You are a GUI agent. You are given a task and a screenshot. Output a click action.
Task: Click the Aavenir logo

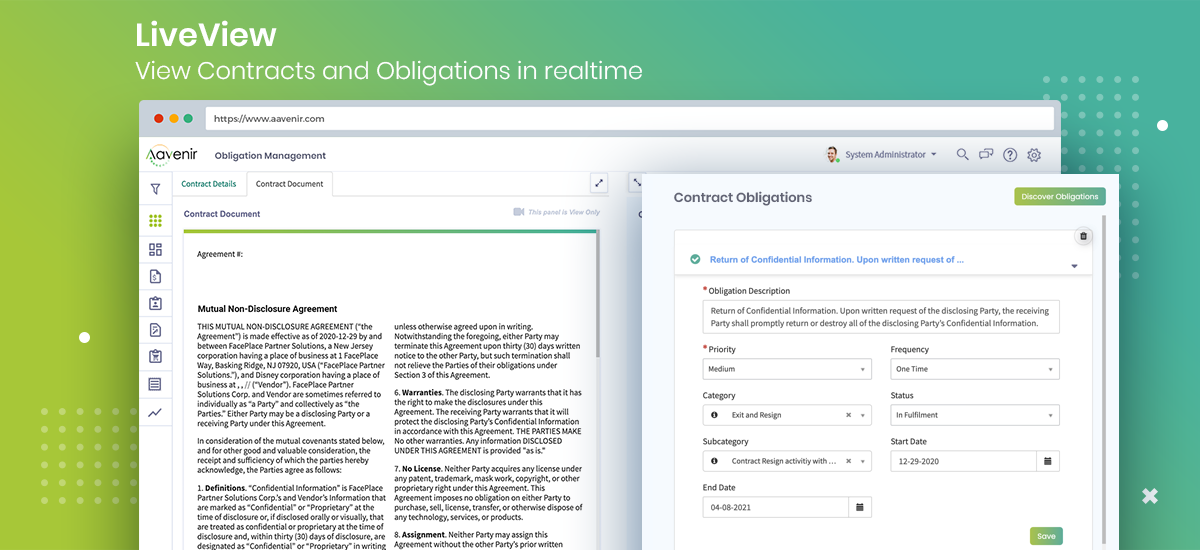click(172, 155)
